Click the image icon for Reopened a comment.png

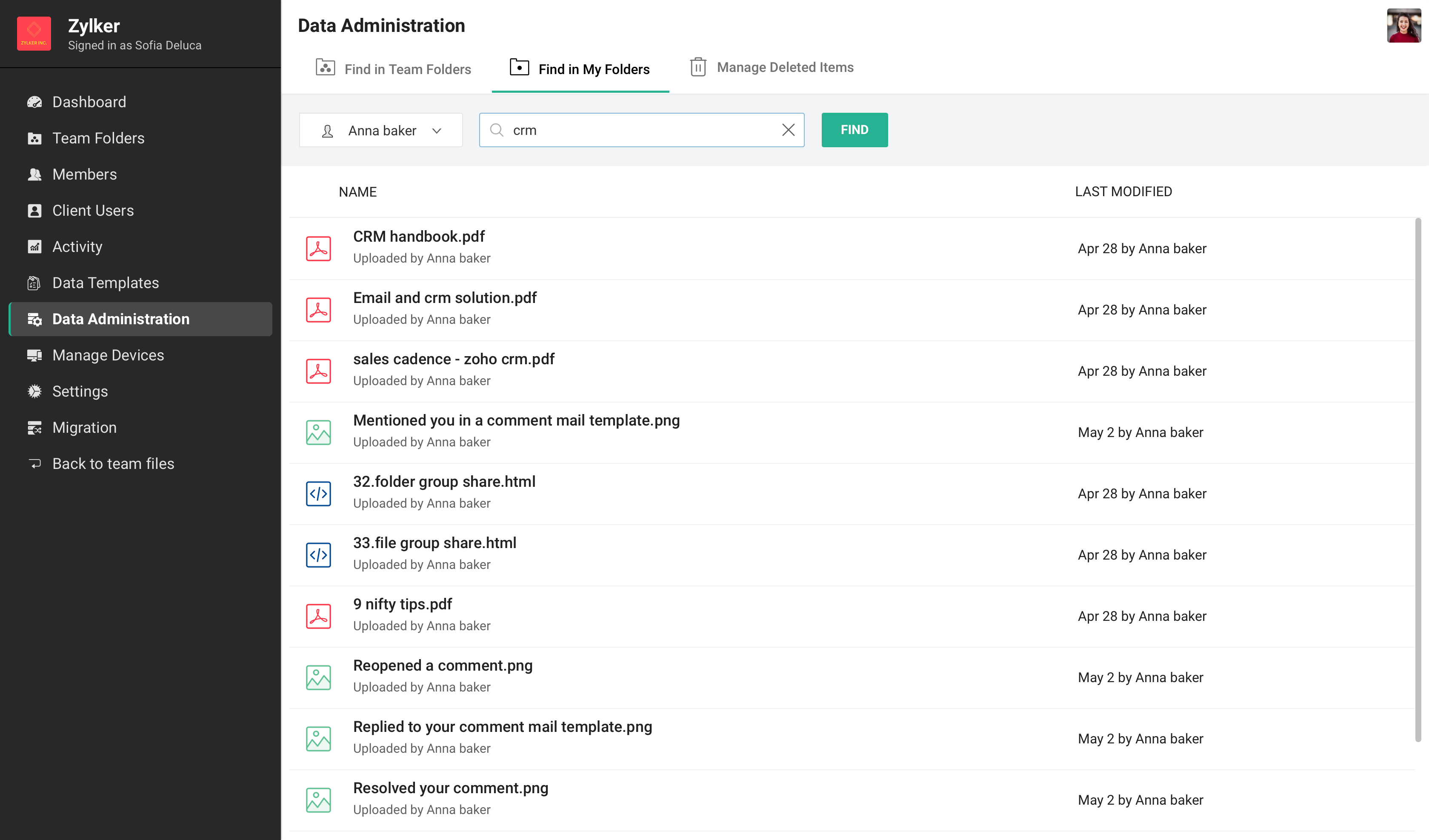coord(318,677)
